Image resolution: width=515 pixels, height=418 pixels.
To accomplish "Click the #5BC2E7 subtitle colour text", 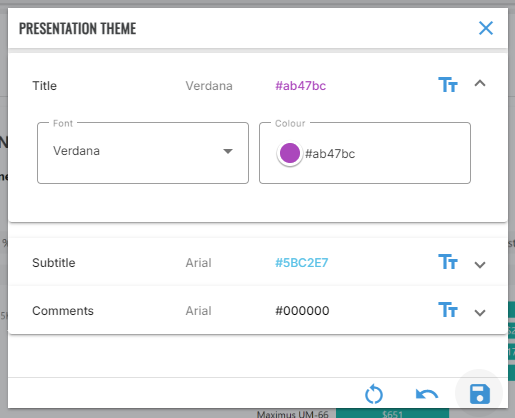I will [x=302, y=263].
